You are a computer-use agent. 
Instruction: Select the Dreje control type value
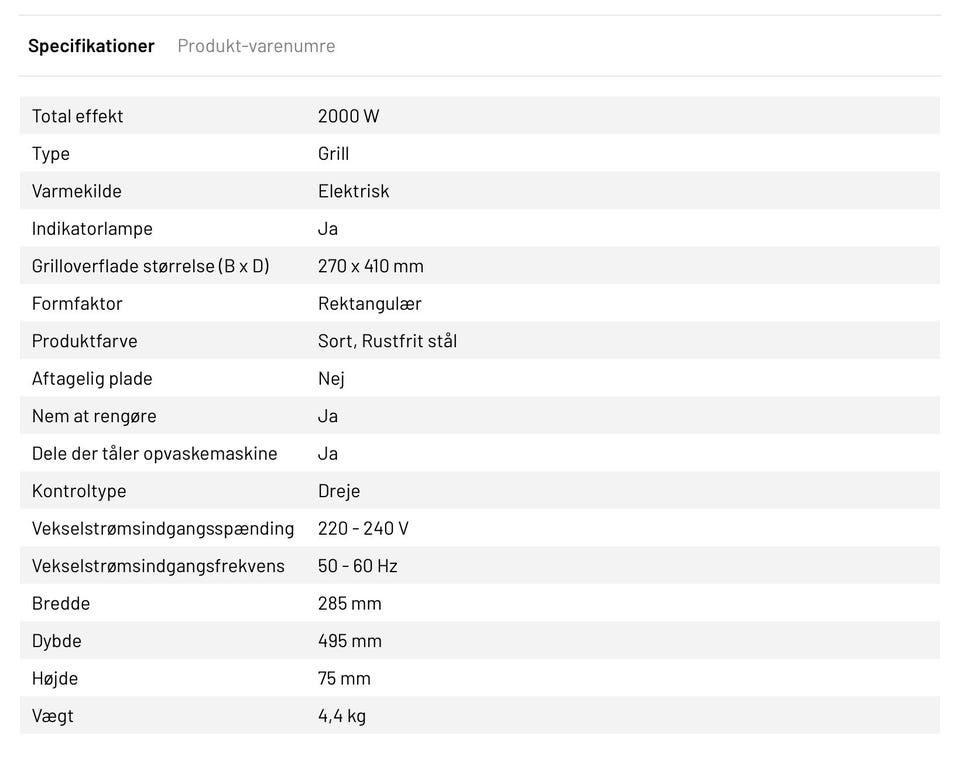[339, 491]
